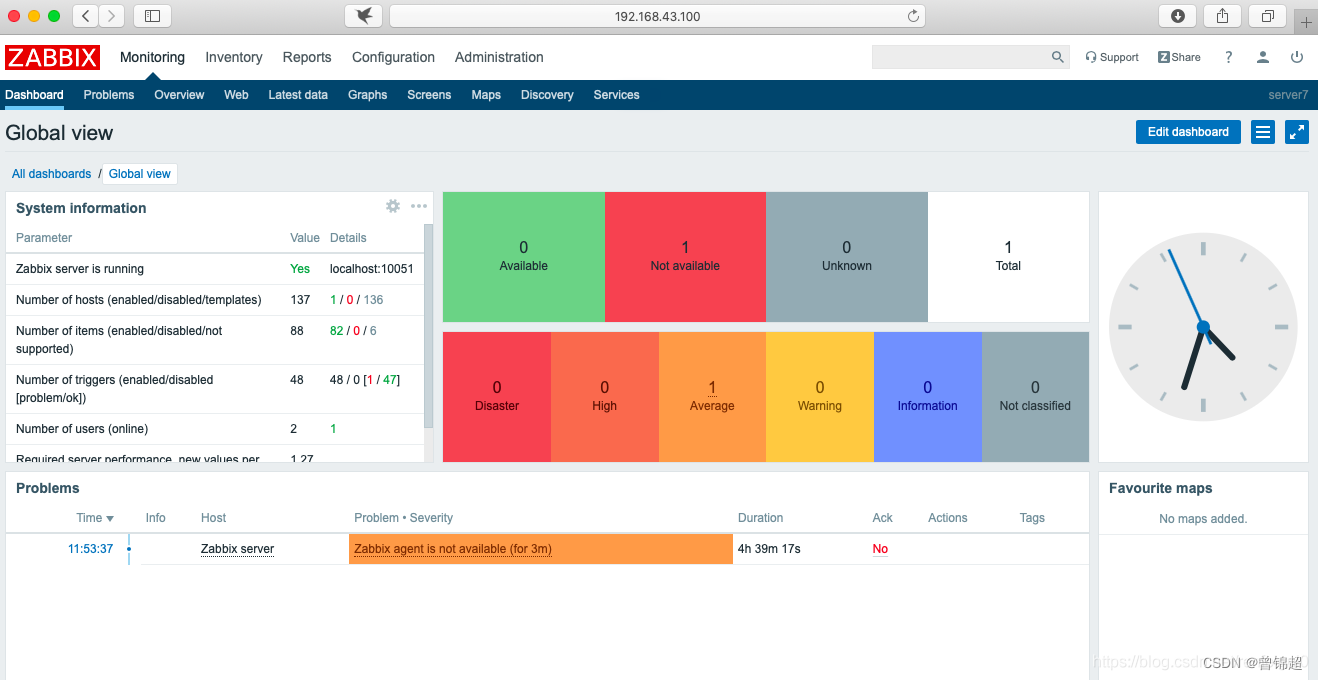Switch to the Graphs submenu tab
Screen dimensions: 1318x680
(367, 95)
